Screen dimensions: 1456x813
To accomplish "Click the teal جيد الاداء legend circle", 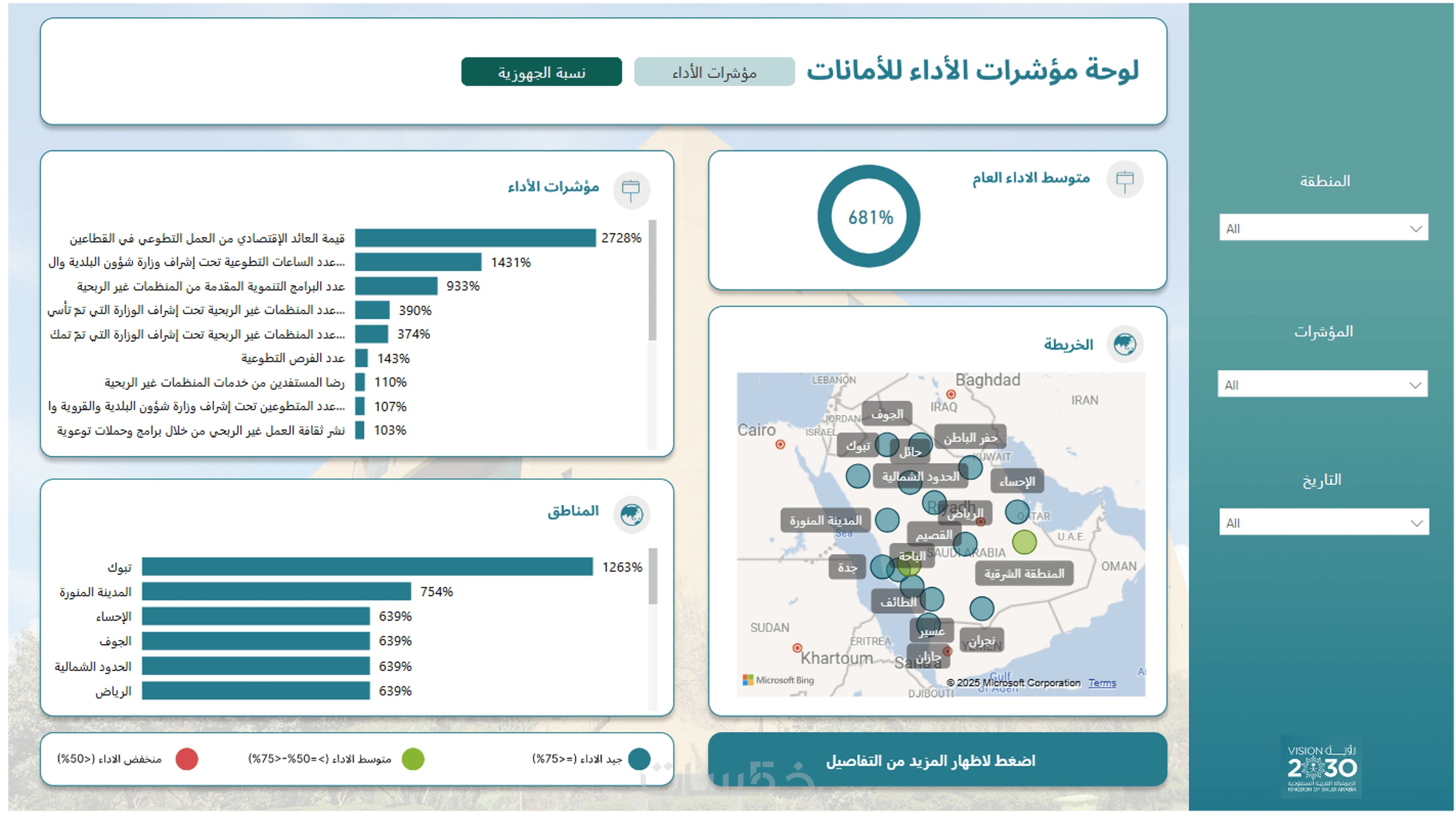I will pyautogui.click(x=639, y=759).
